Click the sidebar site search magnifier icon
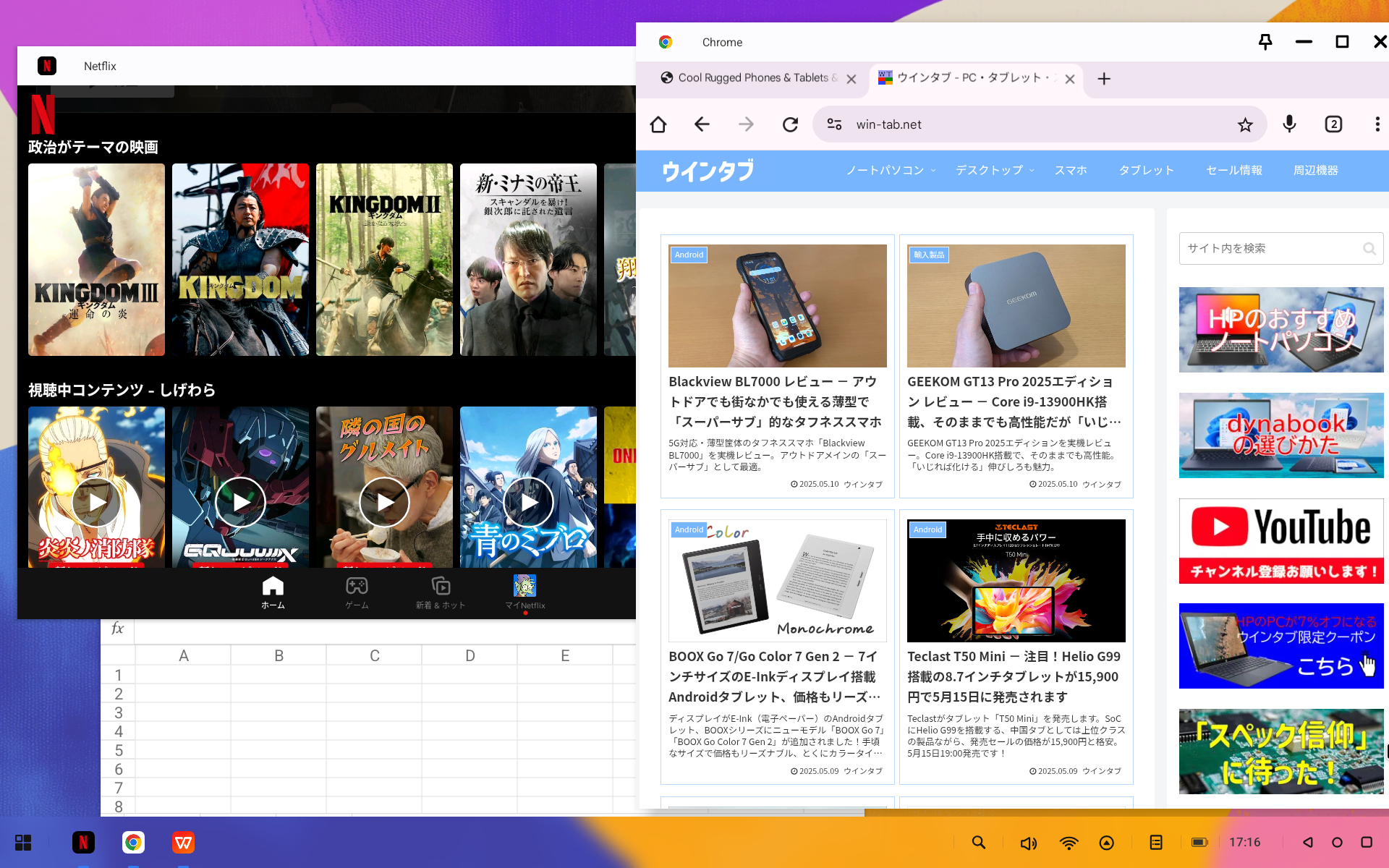 [x=1369, y=248]
